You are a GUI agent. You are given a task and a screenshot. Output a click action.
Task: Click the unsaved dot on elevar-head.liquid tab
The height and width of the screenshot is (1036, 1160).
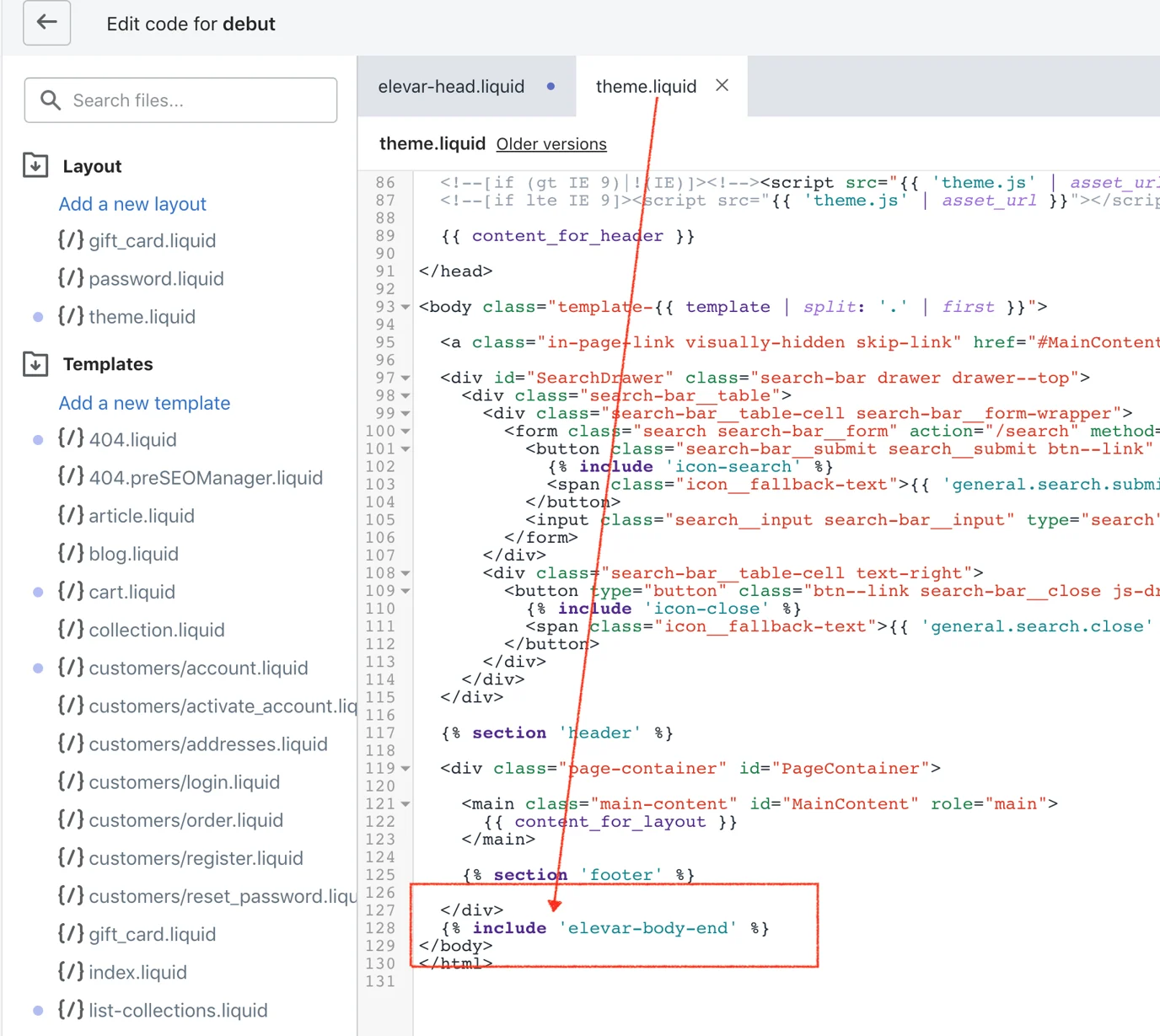click(x=550, y=86)
